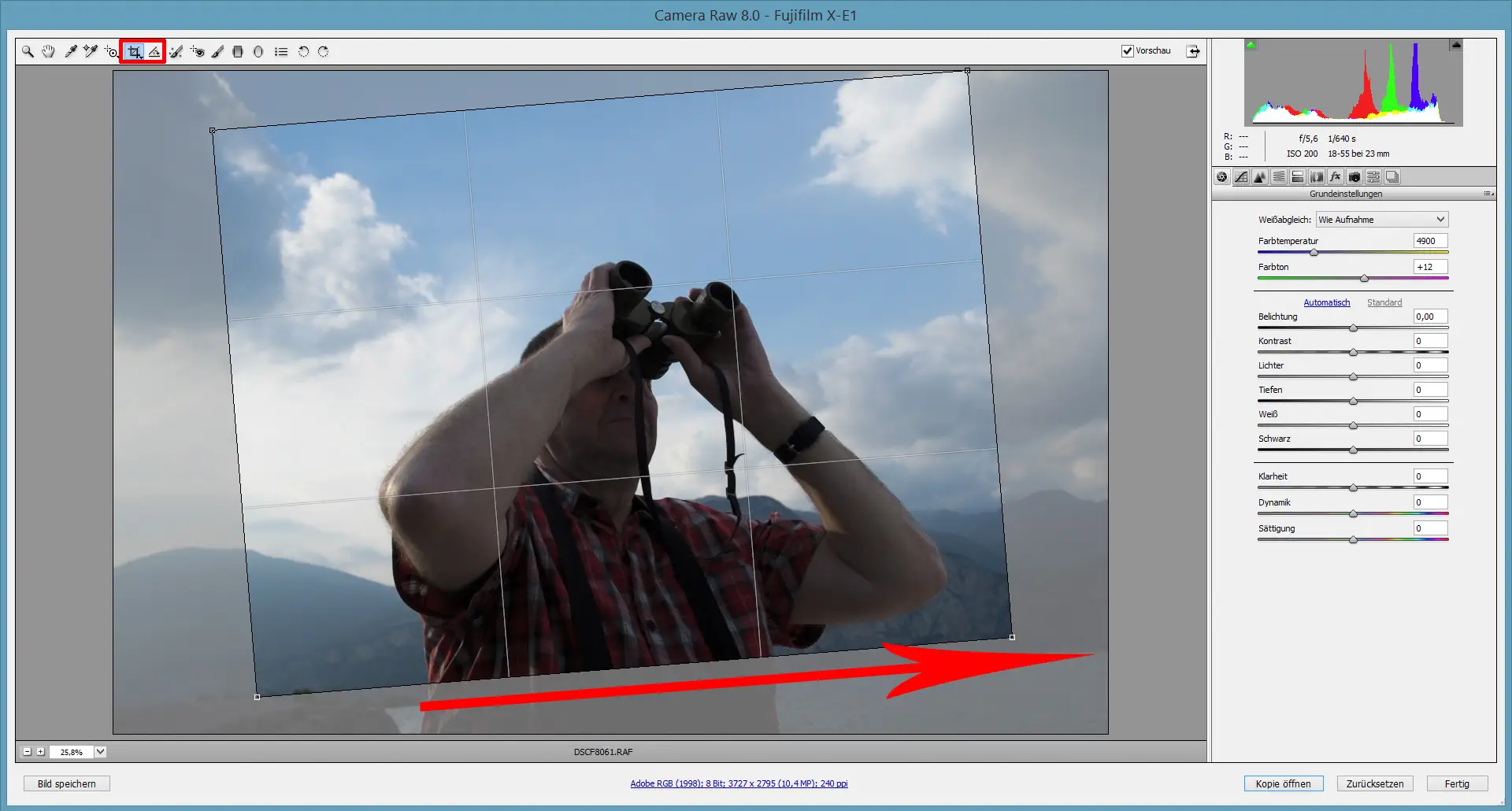This screenshot has width=1512, height=811.
Task: Select the Hand tool
Action: [49, 51]
